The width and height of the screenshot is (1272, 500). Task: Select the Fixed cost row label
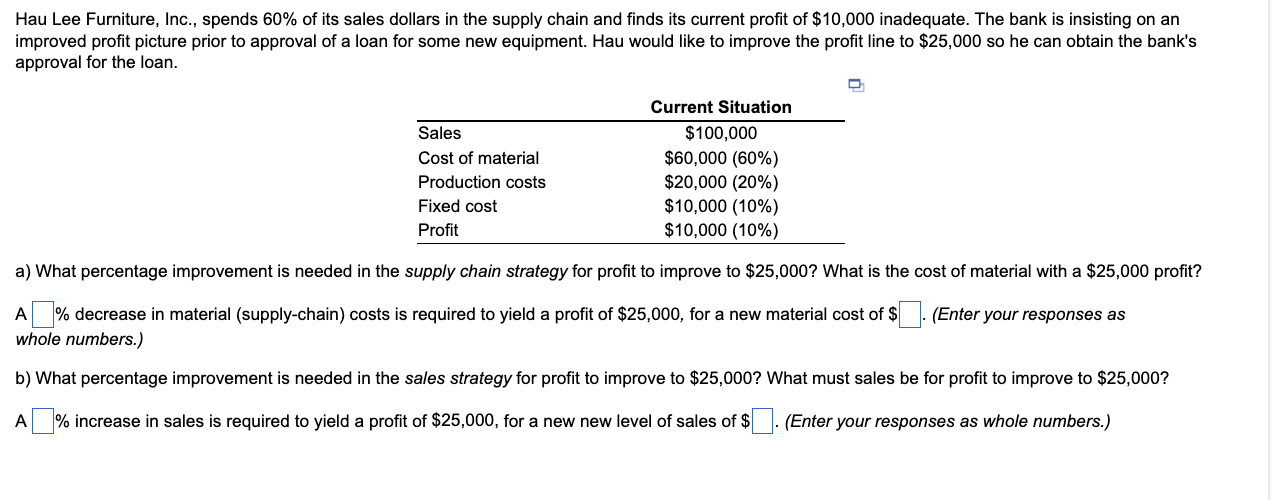pyautogui.click(x=457, y=206)
